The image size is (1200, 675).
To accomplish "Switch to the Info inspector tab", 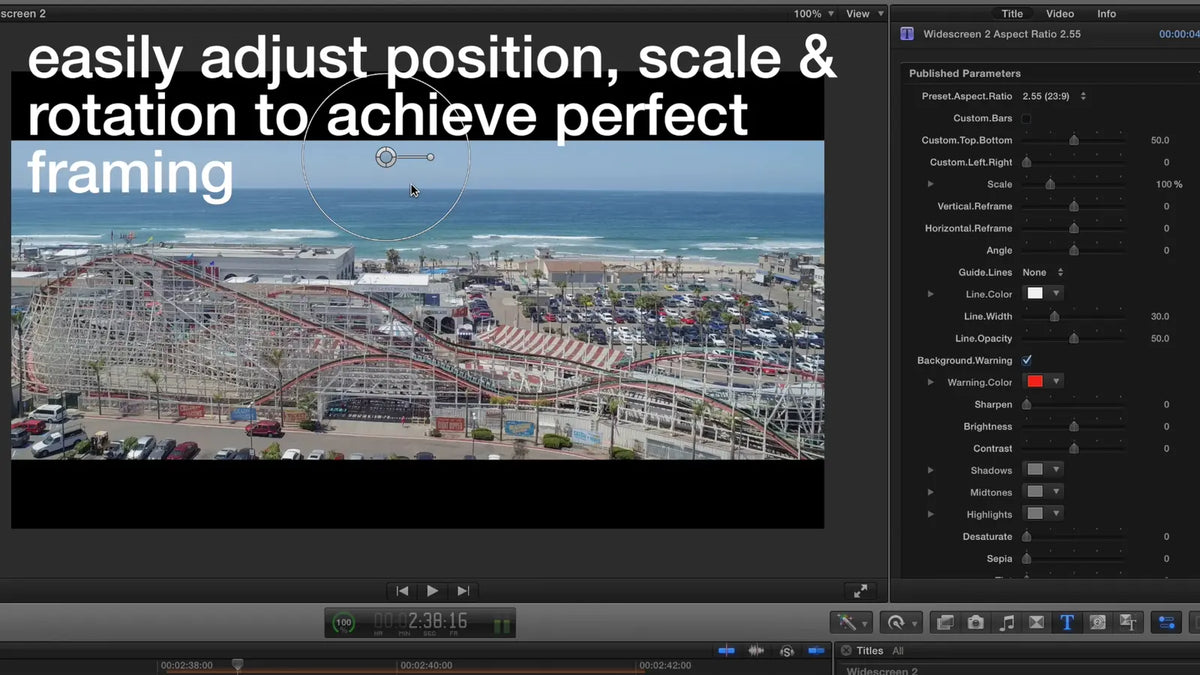I will coord(1107,14).
